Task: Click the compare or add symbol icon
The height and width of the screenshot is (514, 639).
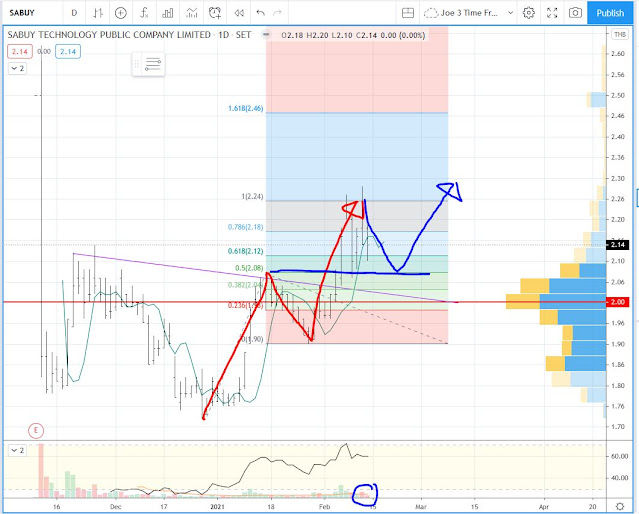Action: click(121, 13)
